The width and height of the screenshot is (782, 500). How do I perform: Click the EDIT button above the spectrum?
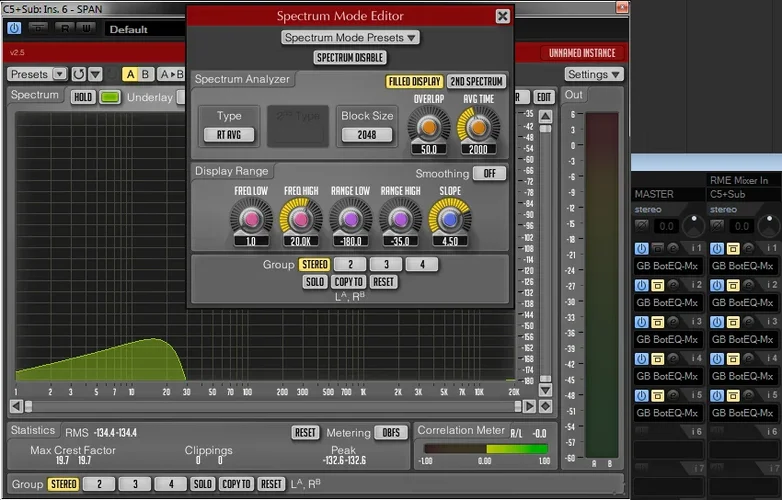(544, 97)
